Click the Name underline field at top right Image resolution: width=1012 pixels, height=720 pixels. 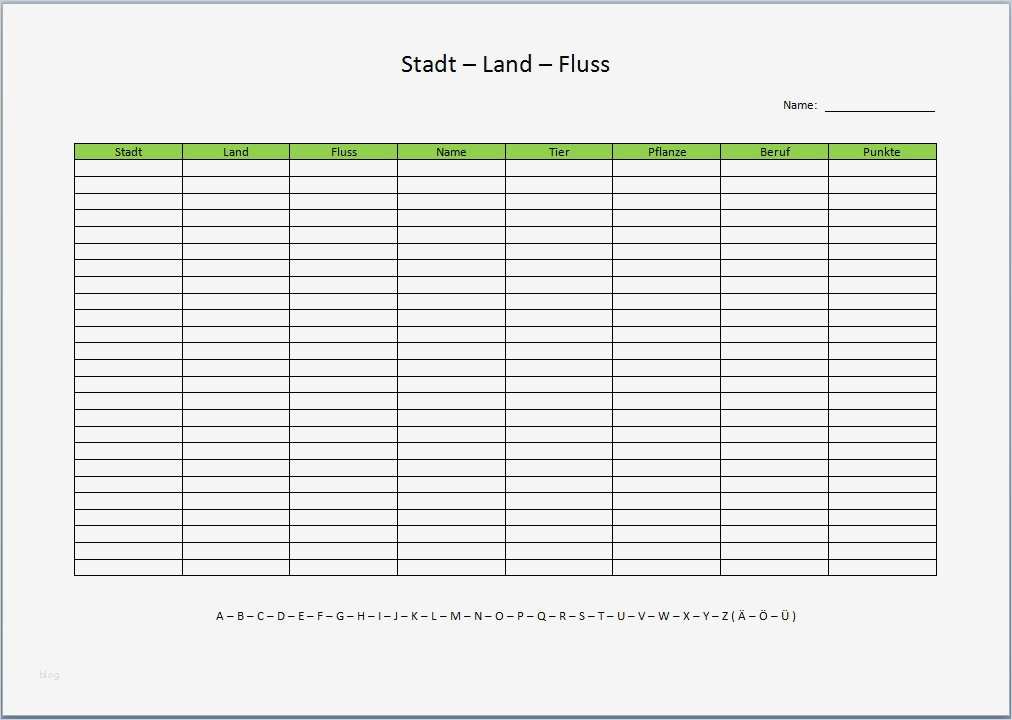pos(879,106)
